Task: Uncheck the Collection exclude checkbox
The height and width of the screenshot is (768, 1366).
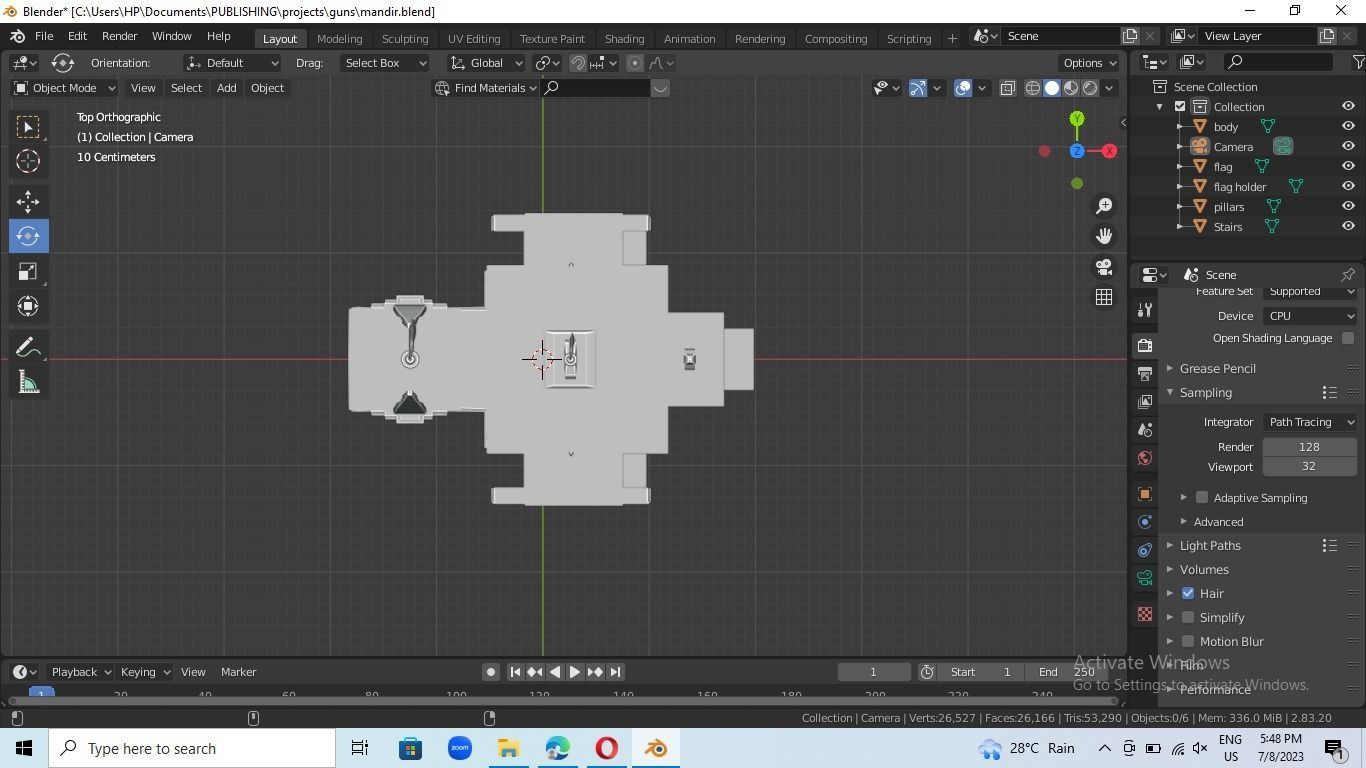Action: click(1180, 107)
